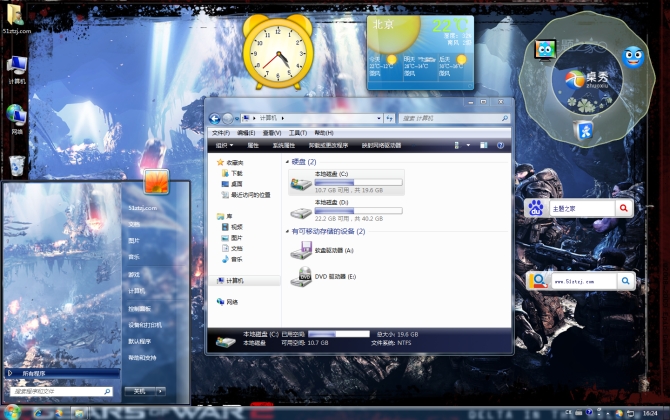The width and height of the screenshot is (670, 420).
Task: Click the www.51ztzj.com search gadget field
Action: (584, 281)
